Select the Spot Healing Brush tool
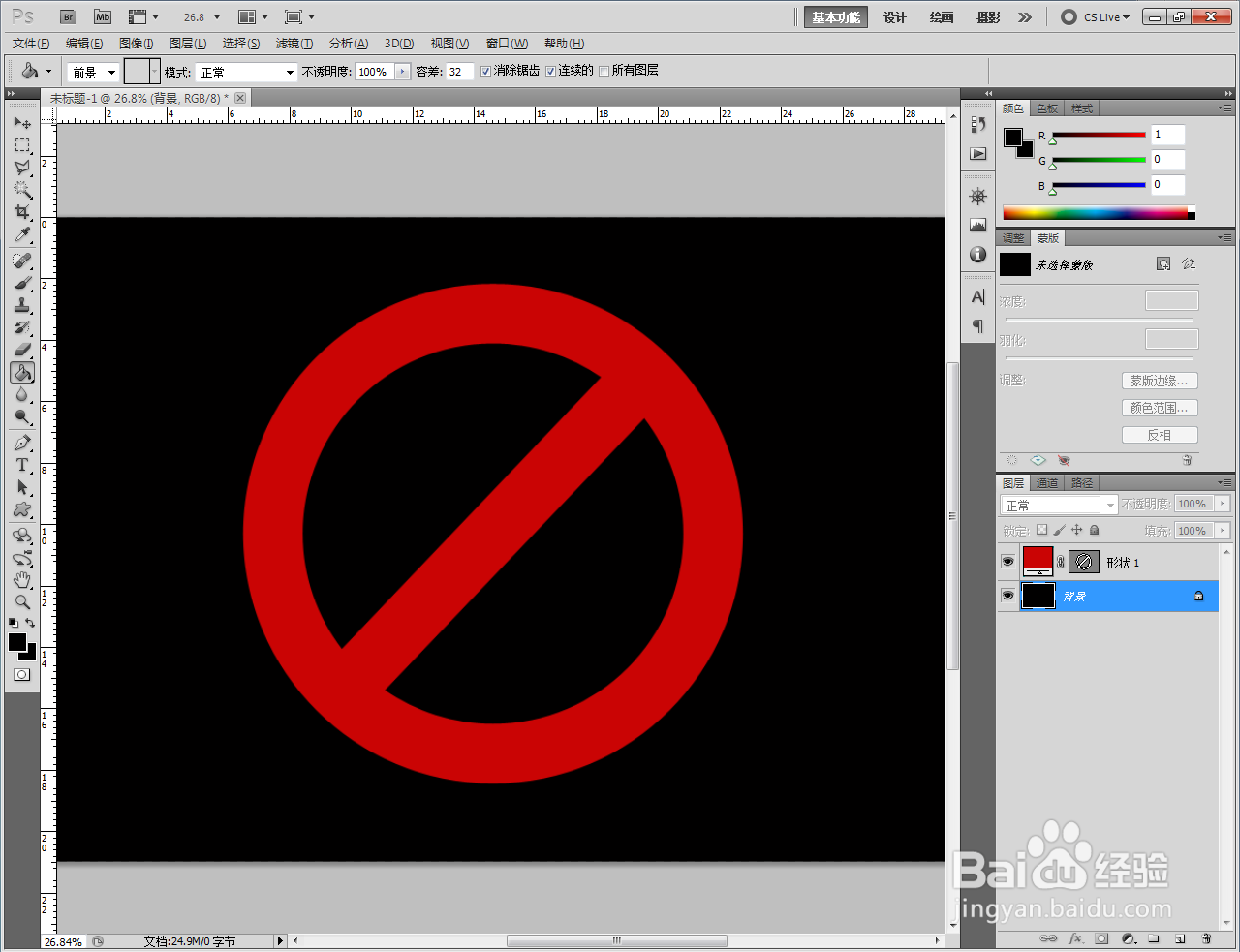This screenshot has width=1240, height=952. pos(22,261)
